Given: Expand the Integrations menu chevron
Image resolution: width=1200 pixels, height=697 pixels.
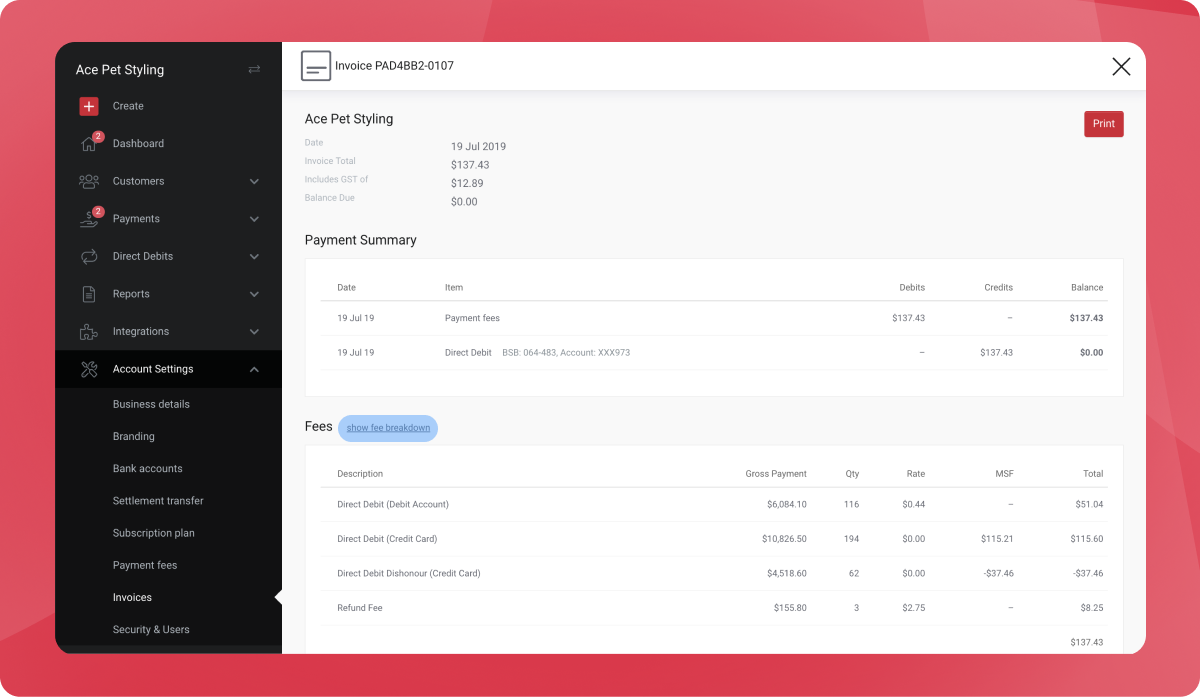Looking at the screenshot, I should pos(254,332).
